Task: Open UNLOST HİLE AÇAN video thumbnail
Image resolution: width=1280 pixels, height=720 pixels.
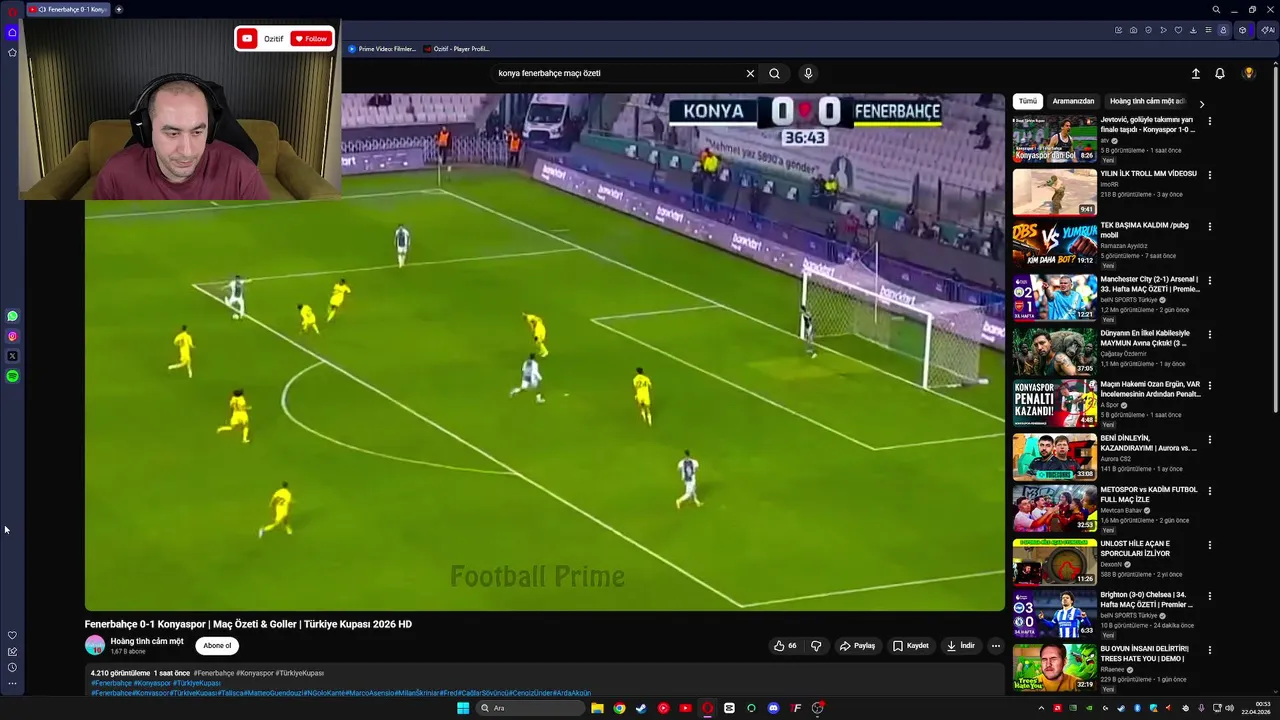Action: click(1055, 562)
